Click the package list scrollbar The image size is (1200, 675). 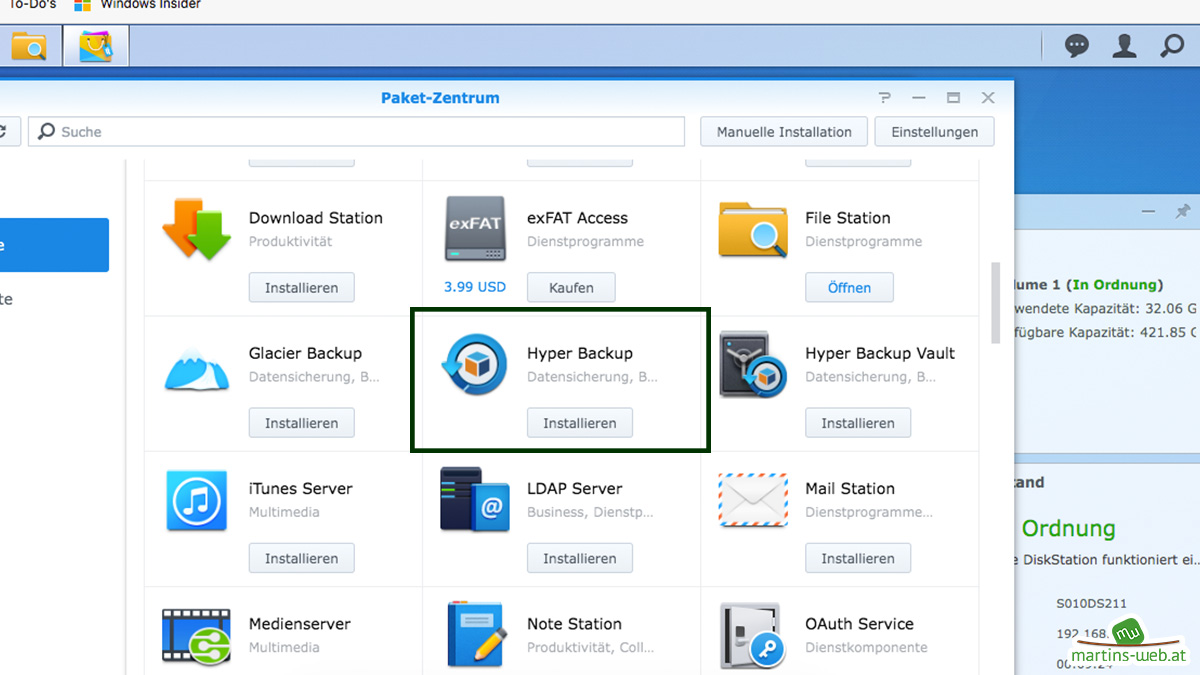pyautogui.click(x=995, y=303)
